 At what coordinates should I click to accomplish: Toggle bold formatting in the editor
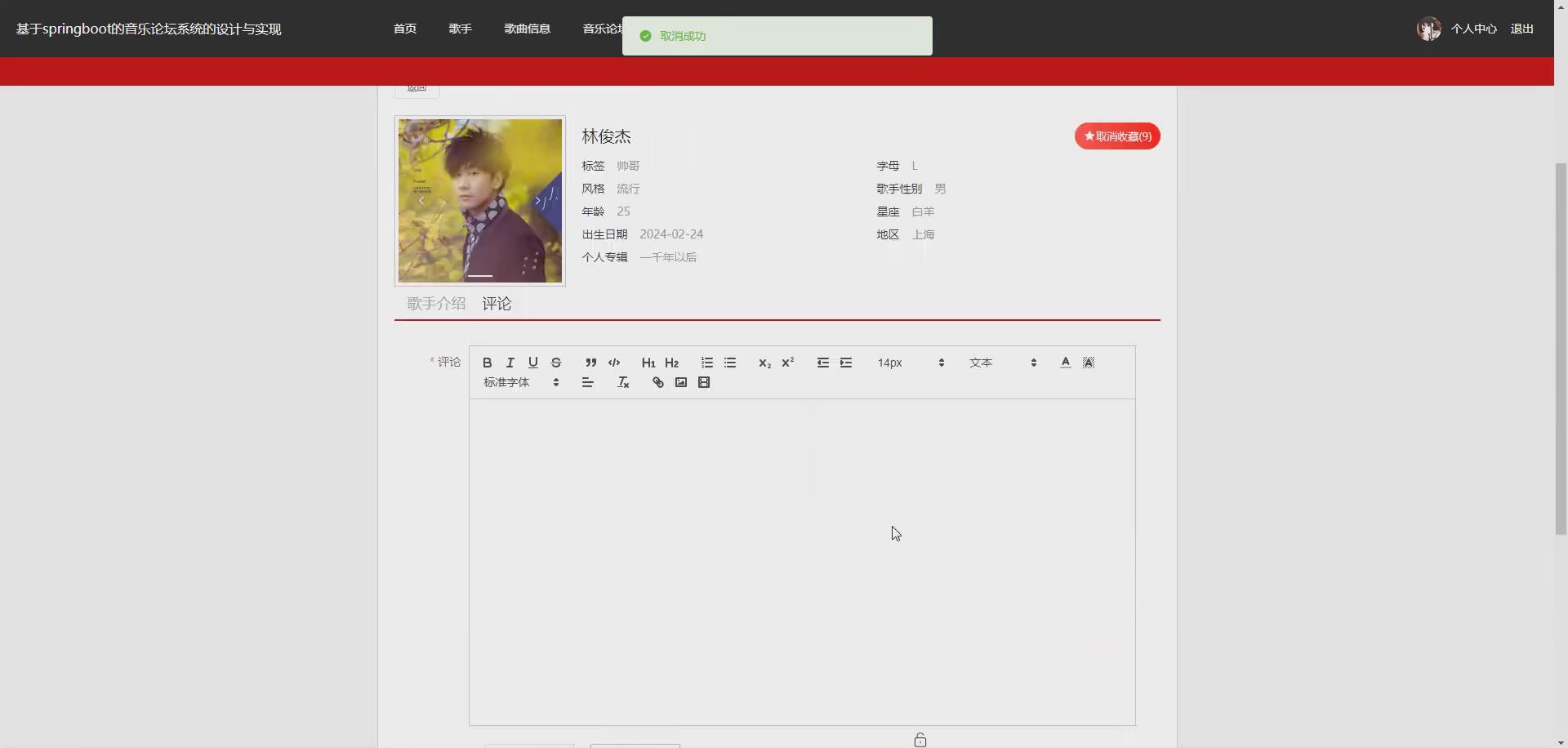(487, 363)
